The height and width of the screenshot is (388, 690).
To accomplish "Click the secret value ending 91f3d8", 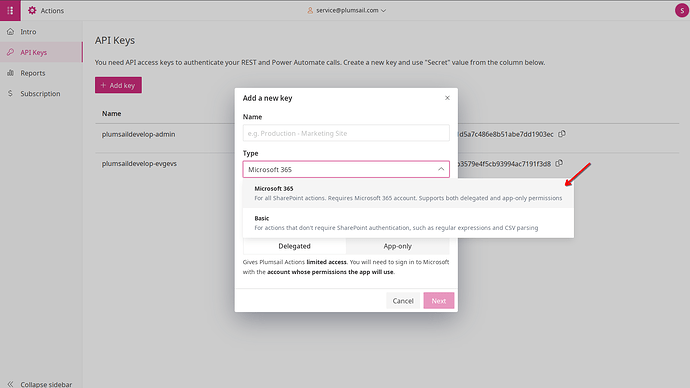I will [x=504, y=164].
